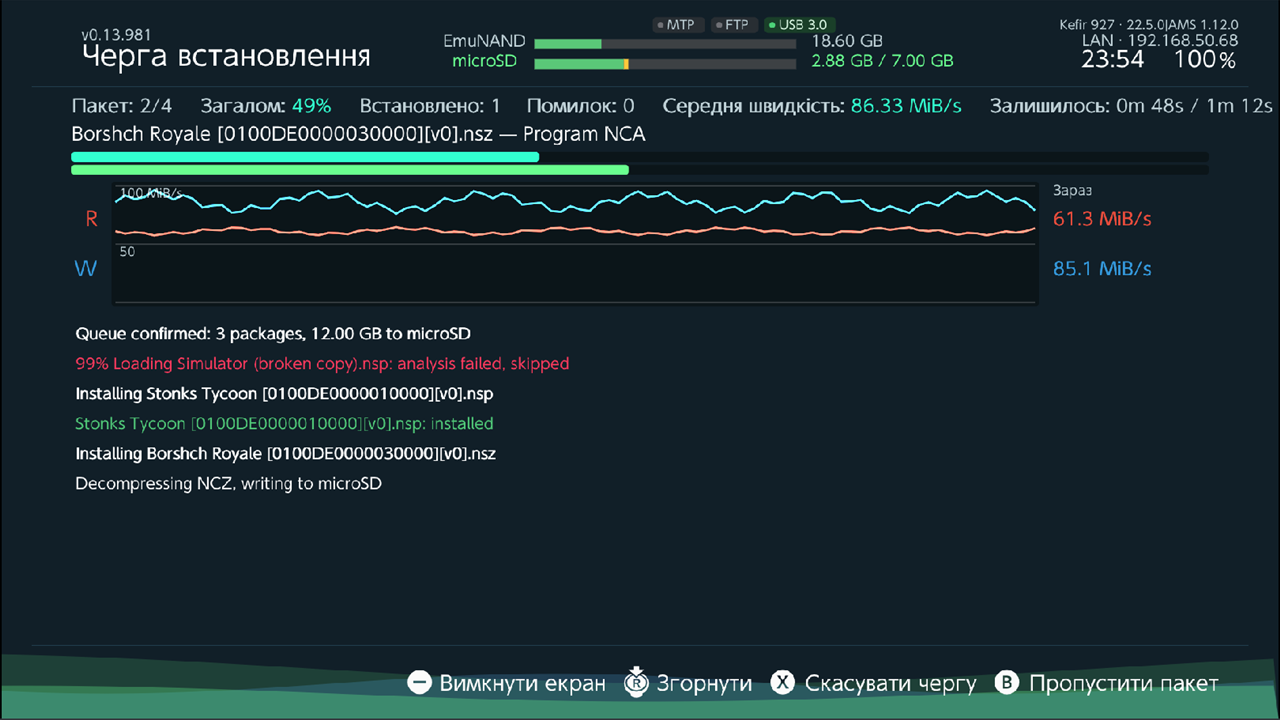Click the Помилок: 0 counter

pos(580,106)
